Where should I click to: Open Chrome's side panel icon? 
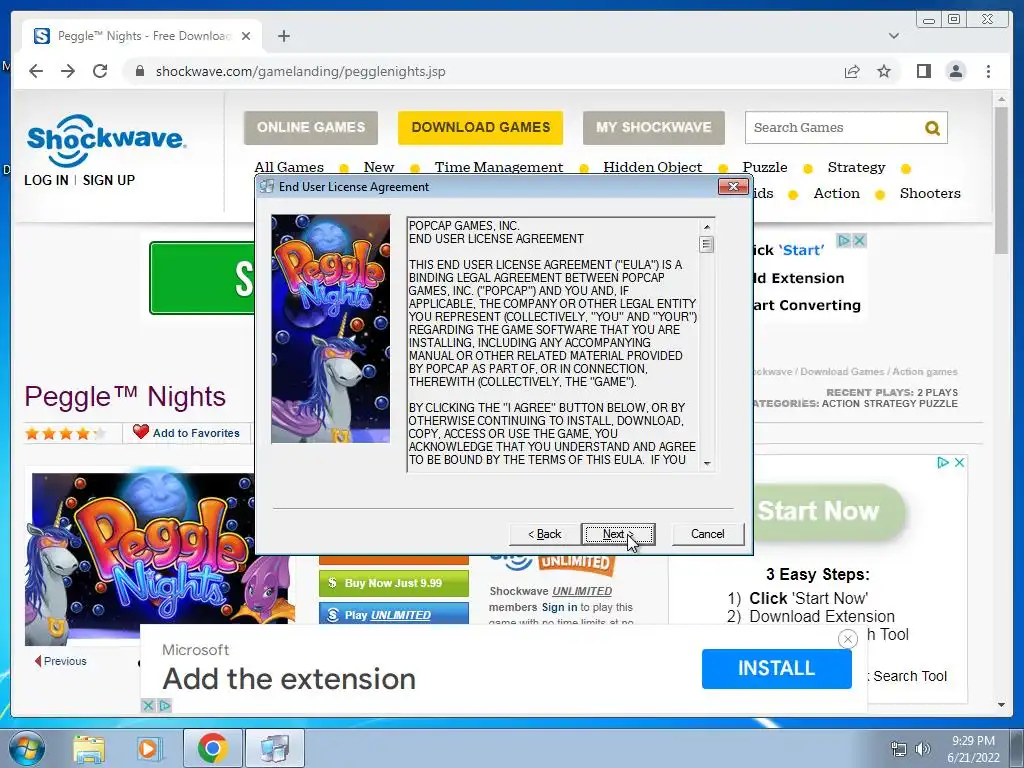click(x=923, y=71)
